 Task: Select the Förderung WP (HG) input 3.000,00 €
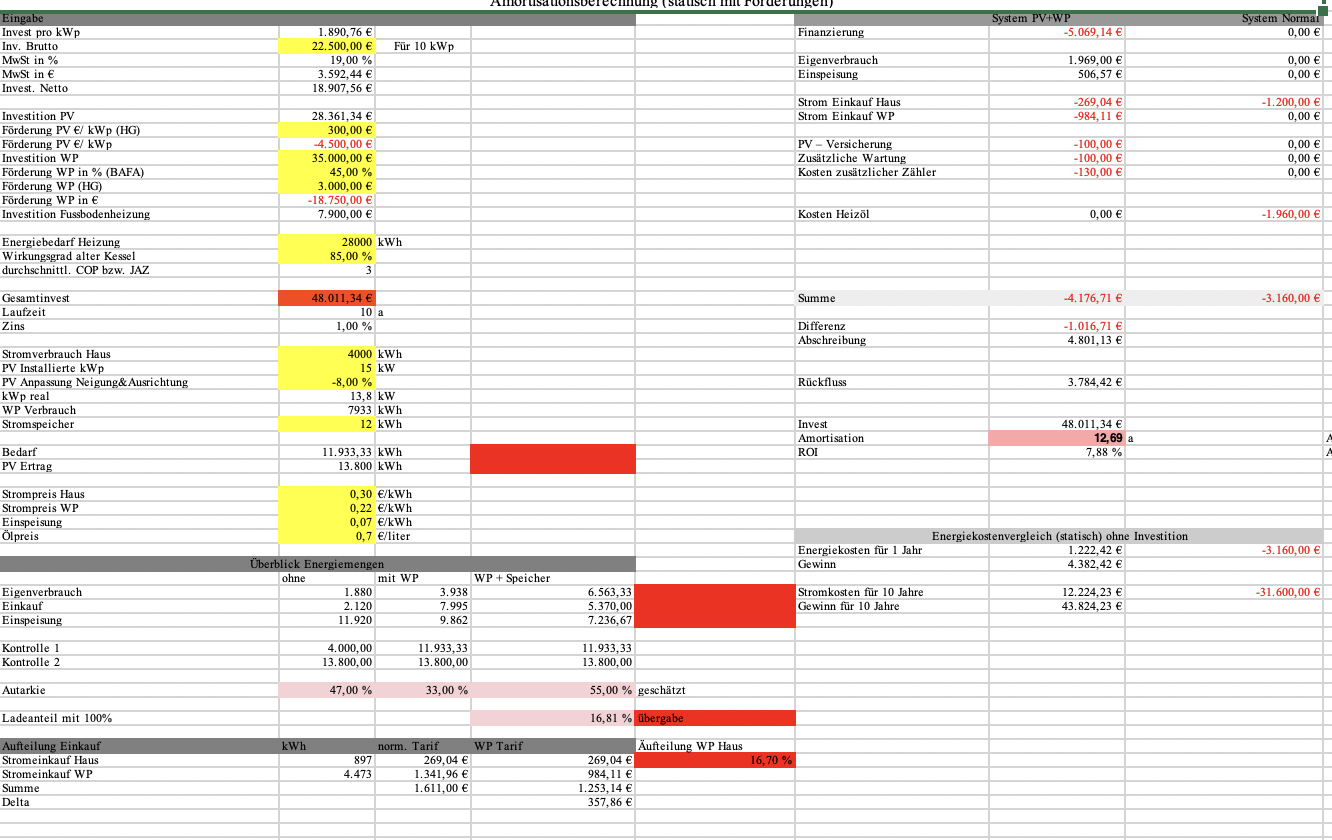327,186
